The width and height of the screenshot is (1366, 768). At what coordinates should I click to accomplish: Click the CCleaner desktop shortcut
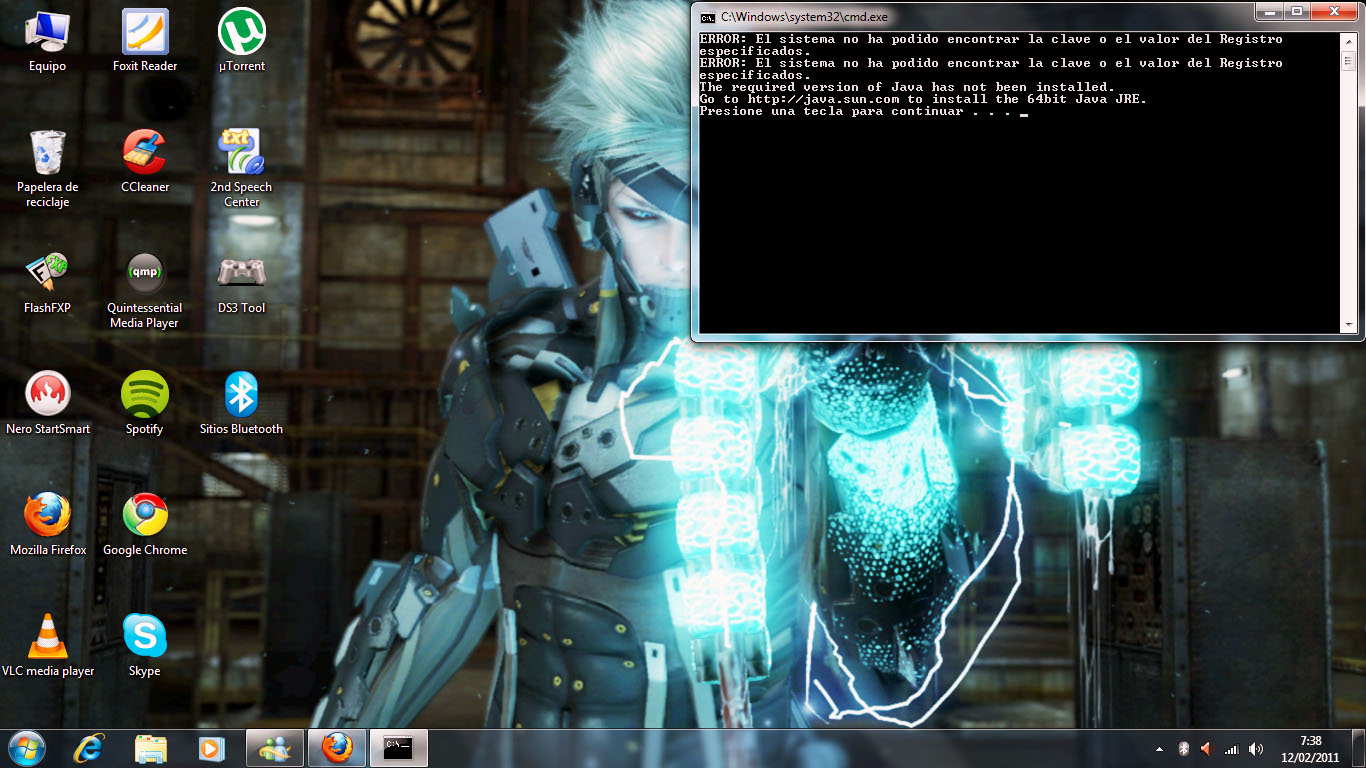145,162
